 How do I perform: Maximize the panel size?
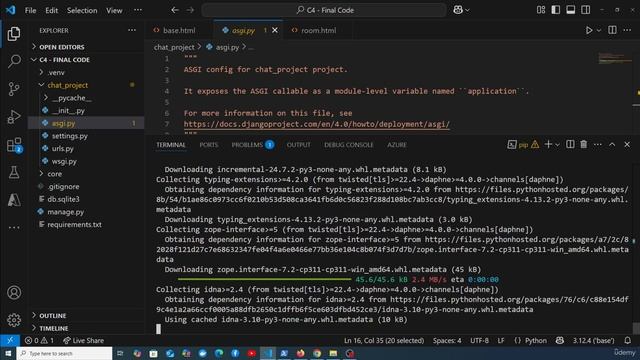coord(612,144)
